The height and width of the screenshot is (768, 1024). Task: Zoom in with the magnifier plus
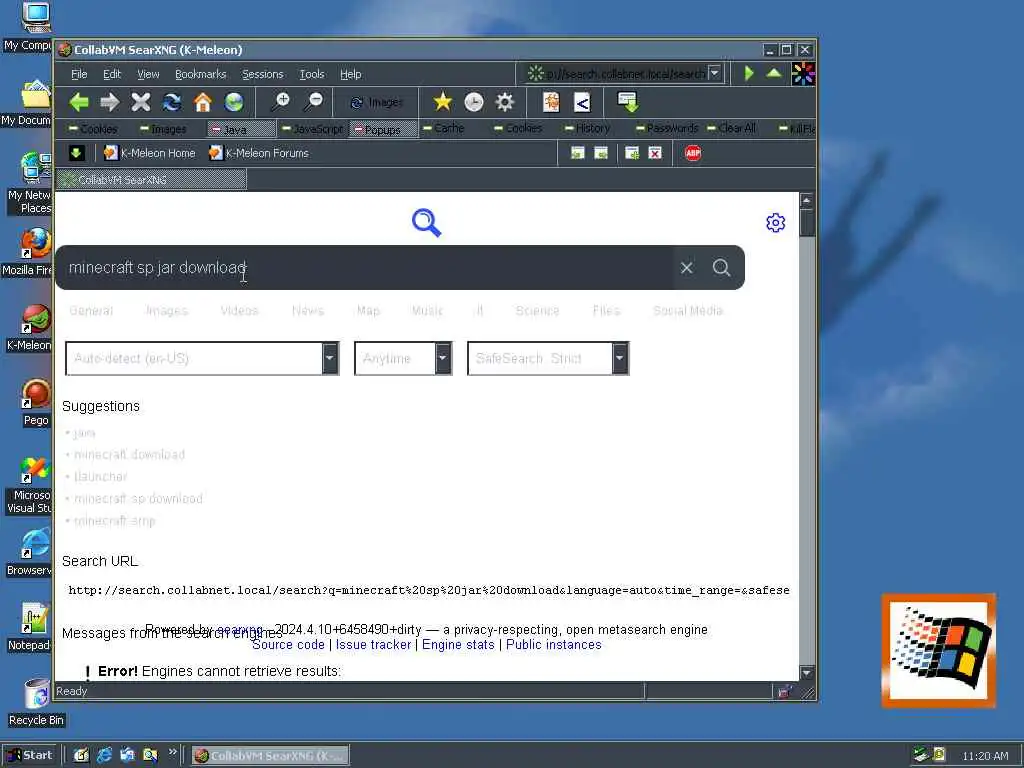click(281, 102)
